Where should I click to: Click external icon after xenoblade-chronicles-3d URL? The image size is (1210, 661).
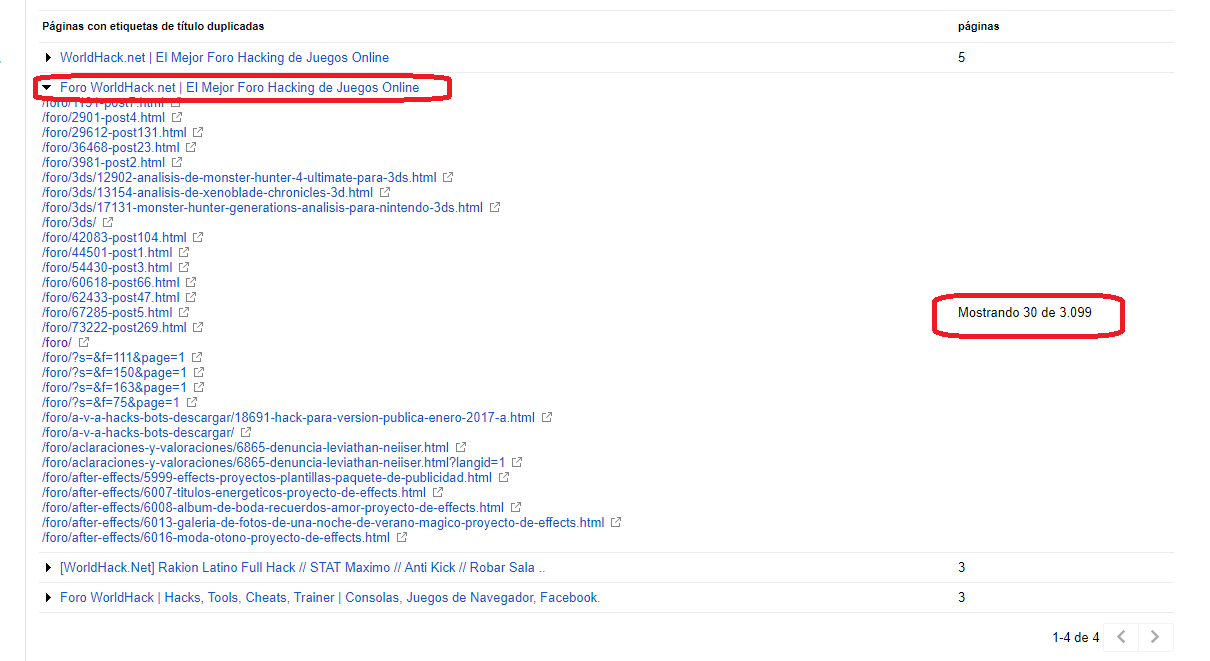coord(385,192)
